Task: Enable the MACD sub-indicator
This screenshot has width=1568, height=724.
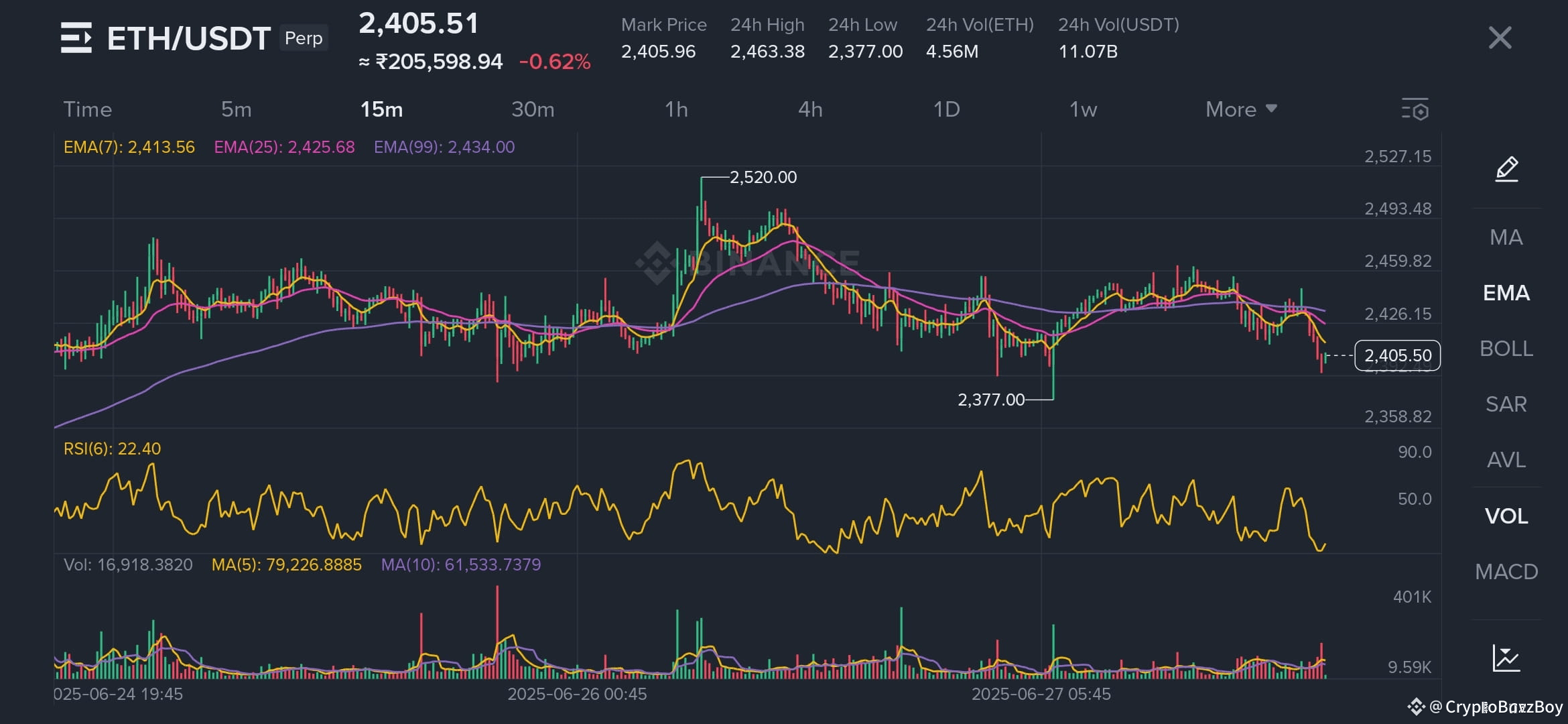Action: pos(1506,571)
